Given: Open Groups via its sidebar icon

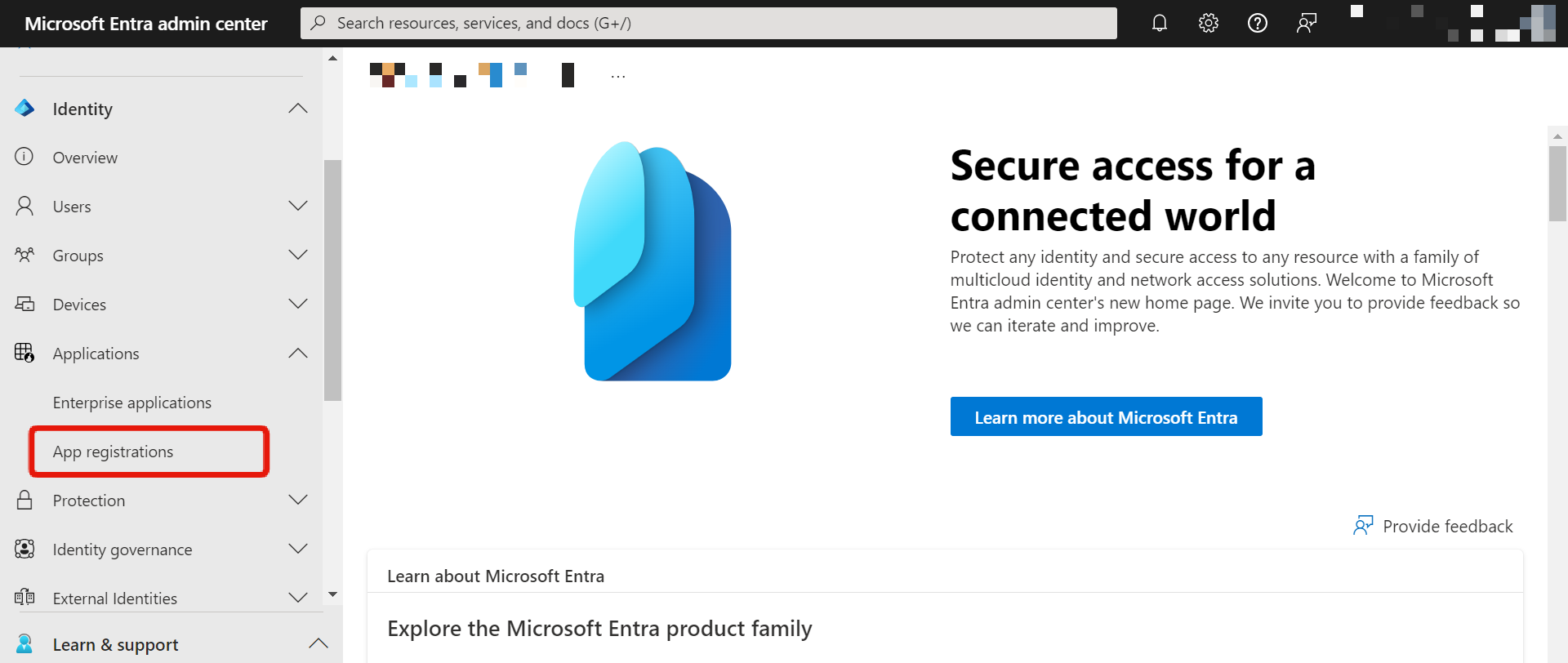Looking at the screenshot, I should coord(24,255).
